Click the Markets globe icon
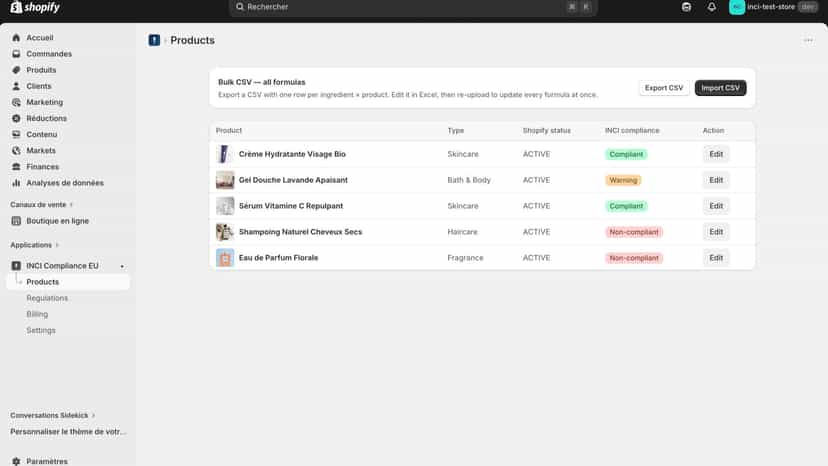The image size is (828, 466). pyautogui.click(x=16, y=151)
